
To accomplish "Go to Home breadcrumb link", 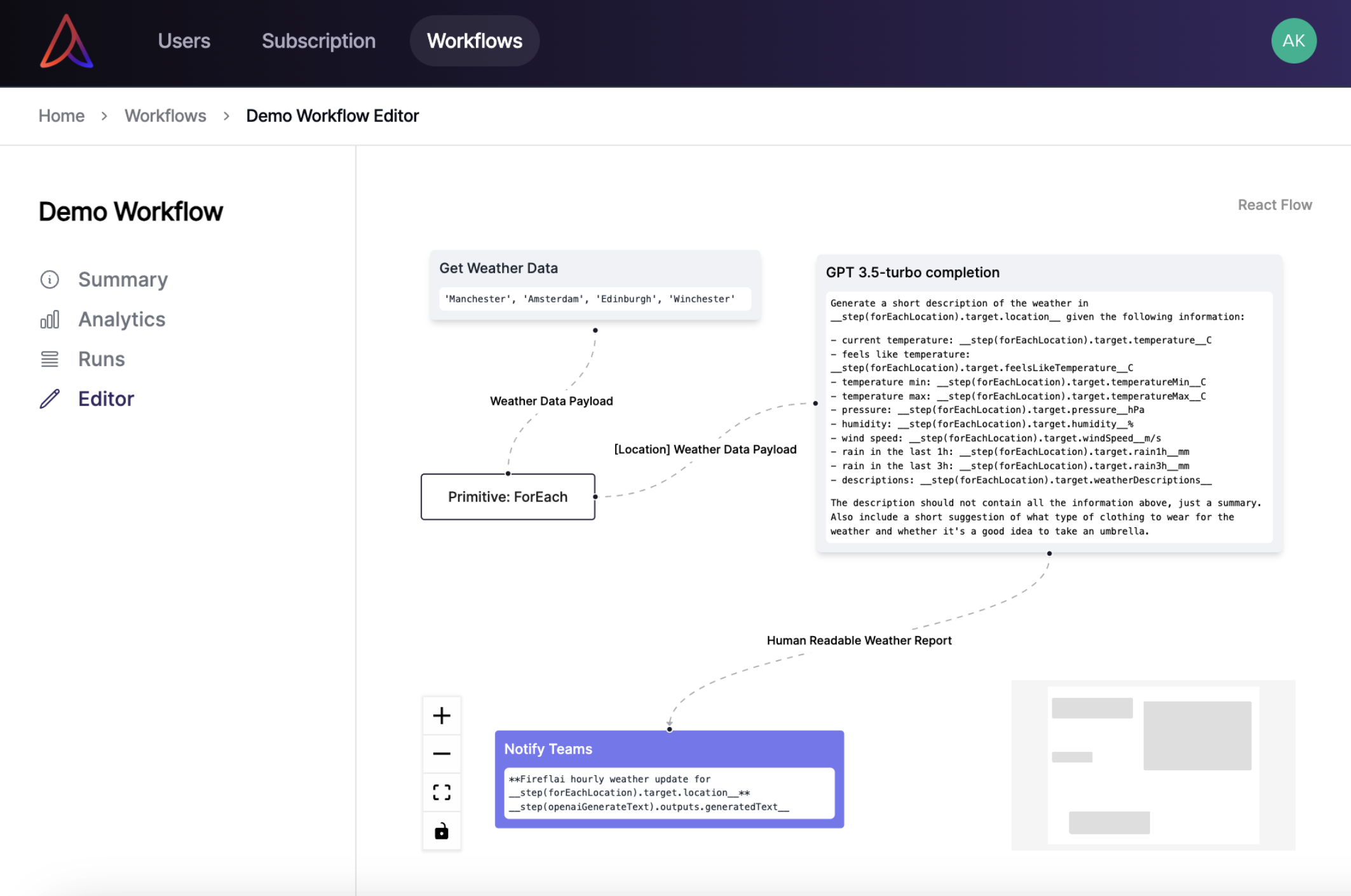I will (61, 116).
